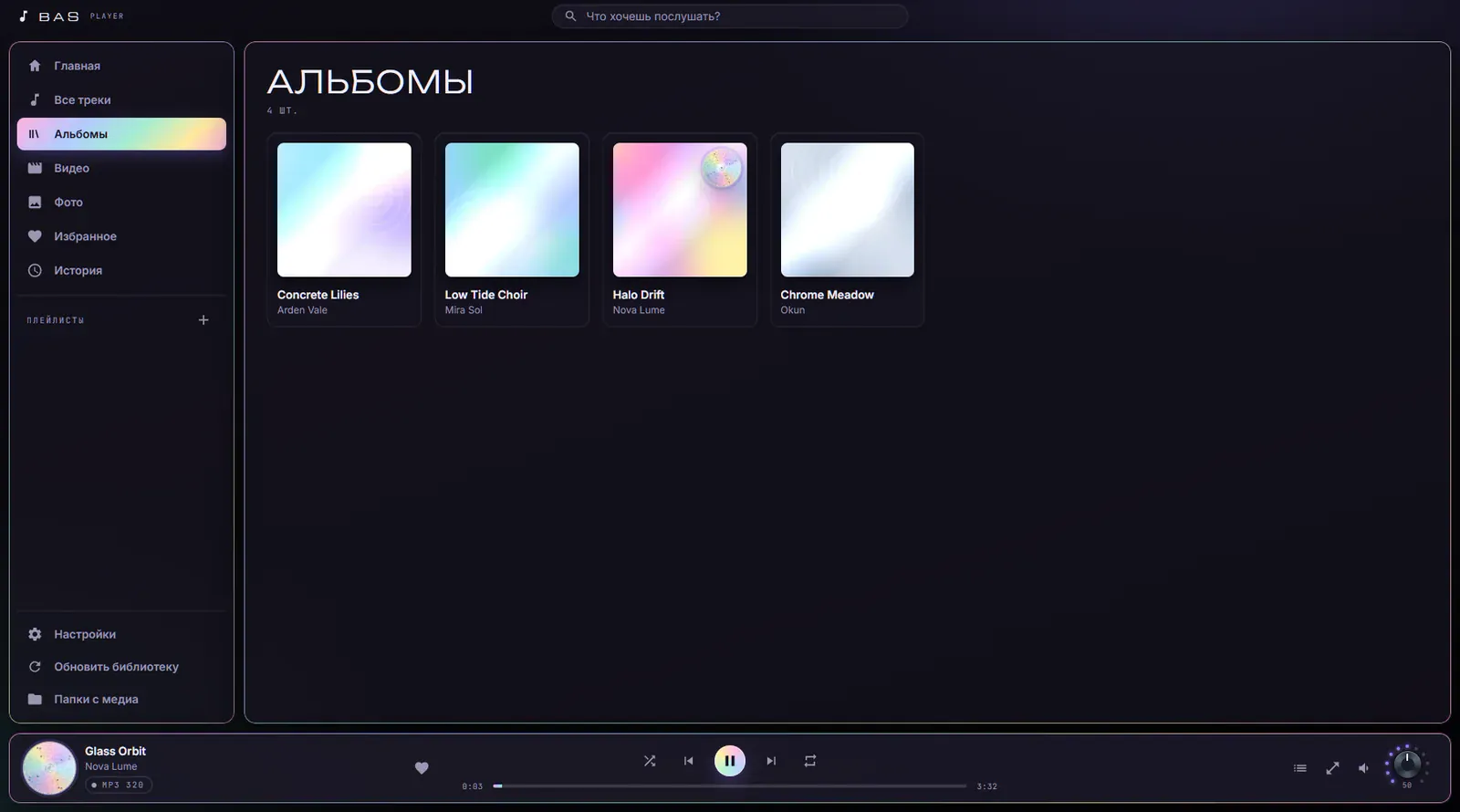Click the Nova Lume artist name in the player
The height and width of the screenshot is (812, 1460).
coord(111,766)
